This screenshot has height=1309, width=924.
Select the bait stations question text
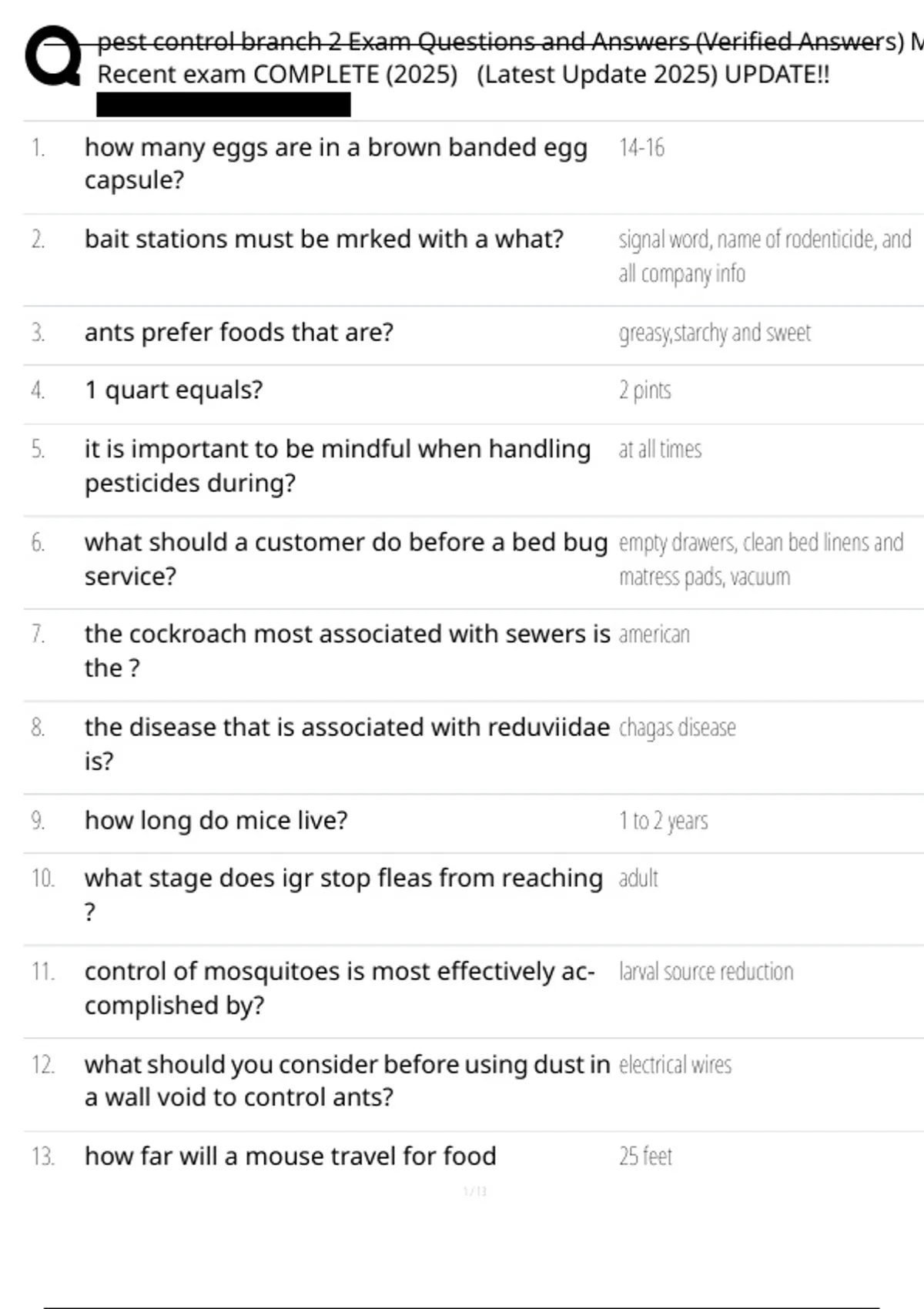point(323,239)
